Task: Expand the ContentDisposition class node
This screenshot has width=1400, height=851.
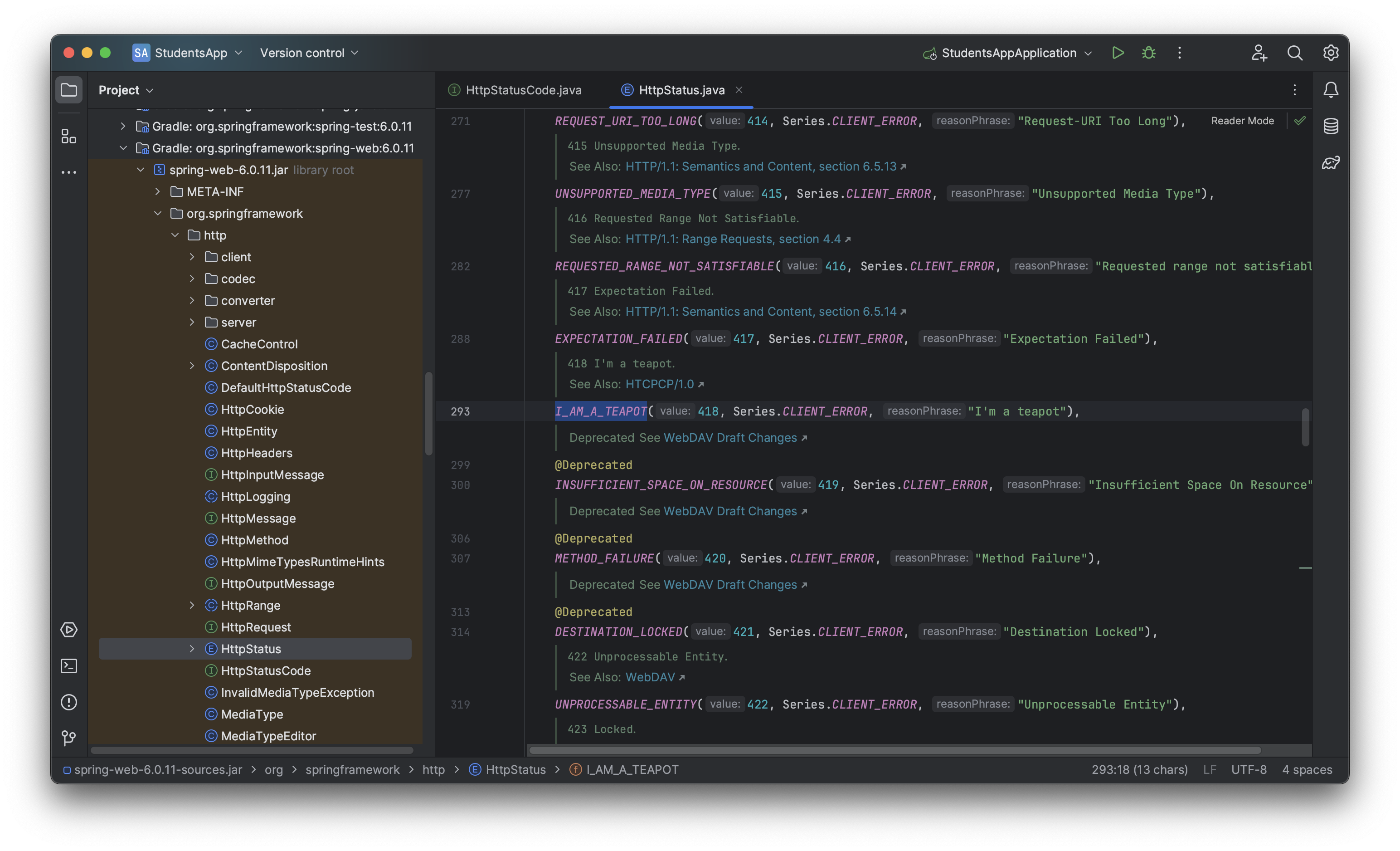Action: tap(192, 366)
